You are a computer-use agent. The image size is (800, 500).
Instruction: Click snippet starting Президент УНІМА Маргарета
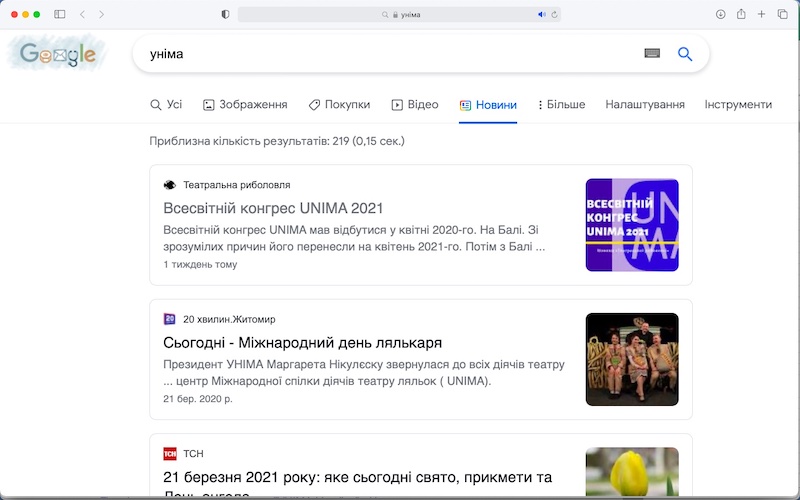364,372
